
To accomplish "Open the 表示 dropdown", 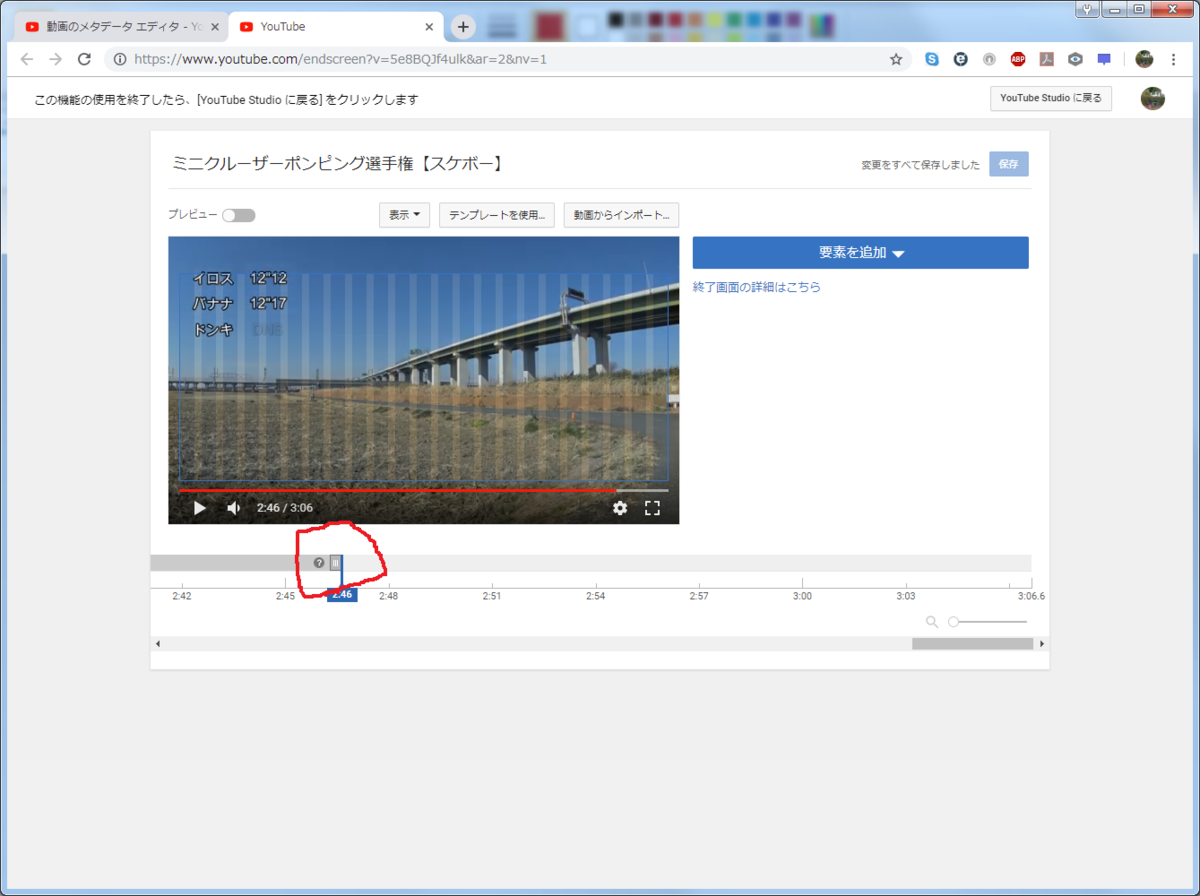I will coord(404,215).
